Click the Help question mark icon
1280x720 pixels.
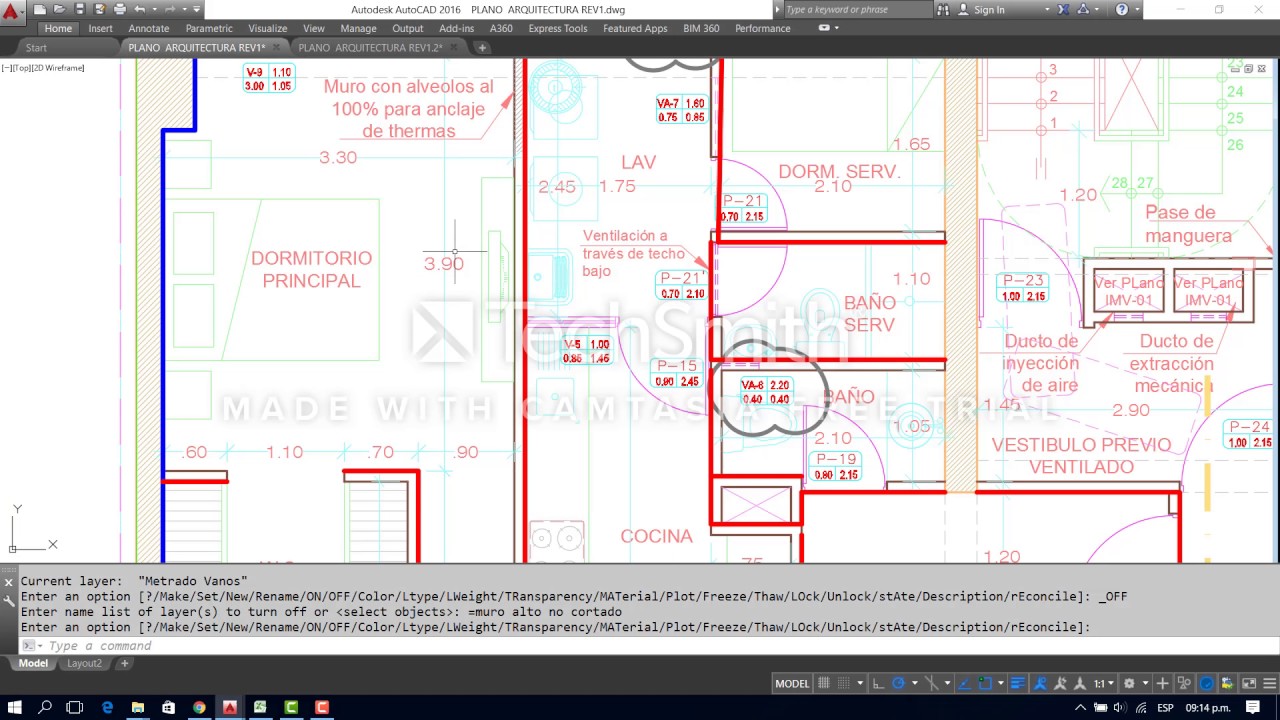(1121, 9)
